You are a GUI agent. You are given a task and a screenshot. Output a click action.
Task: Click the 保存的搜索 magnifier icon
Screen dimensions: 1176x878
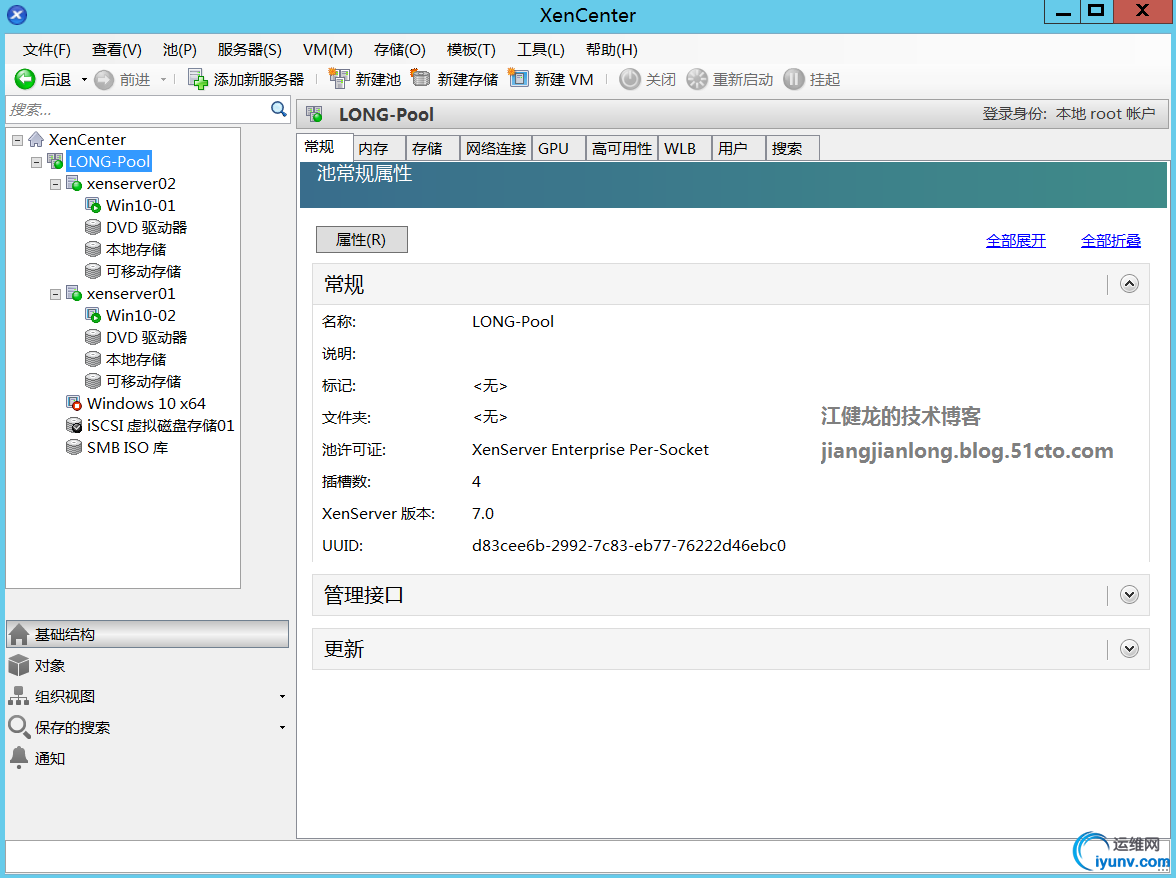[19, 727]
